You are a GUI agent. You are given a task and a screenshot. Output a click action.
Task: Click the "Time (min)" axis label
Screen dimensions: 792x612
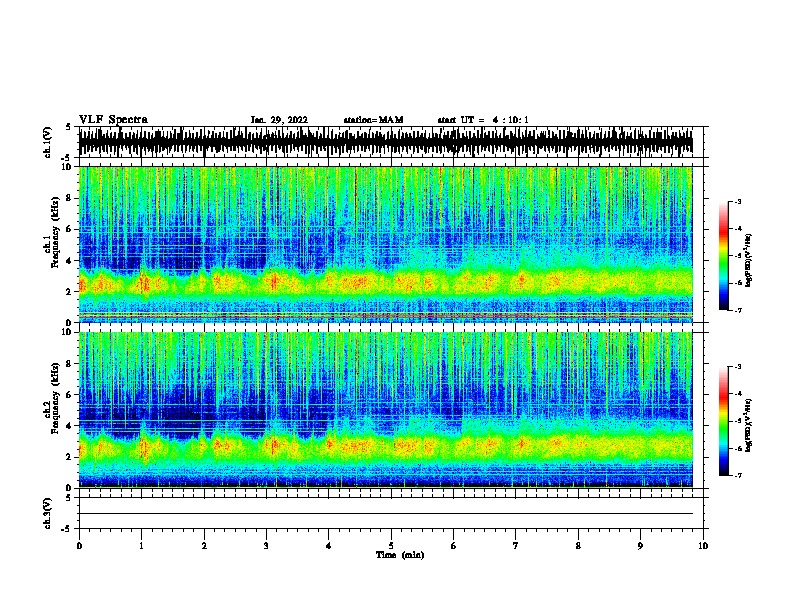400,555
